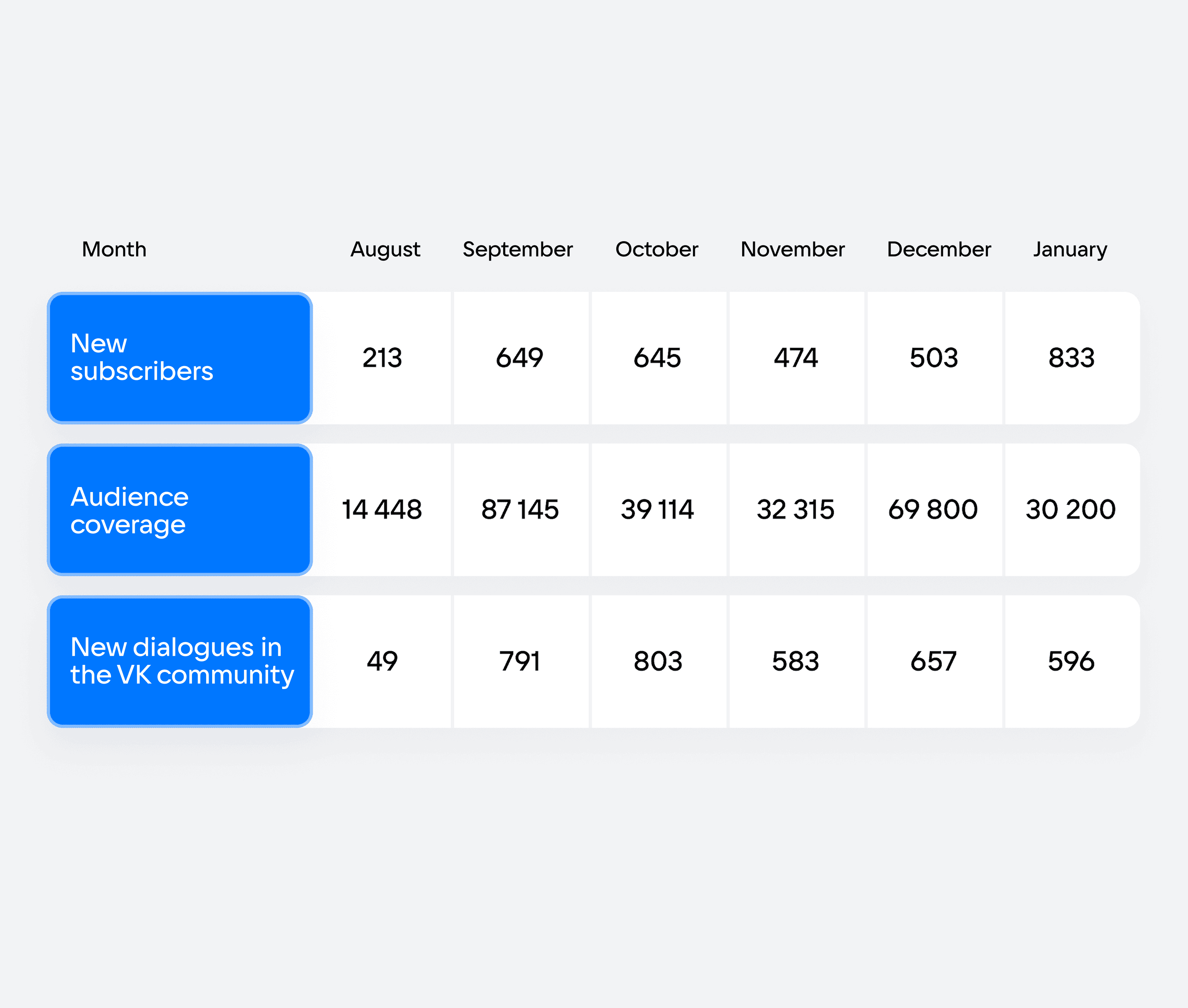The height and width of the screenshot is (1008, 1188).
Task: Click the 213 subscribers cell for August
Action: coord(382,358)
